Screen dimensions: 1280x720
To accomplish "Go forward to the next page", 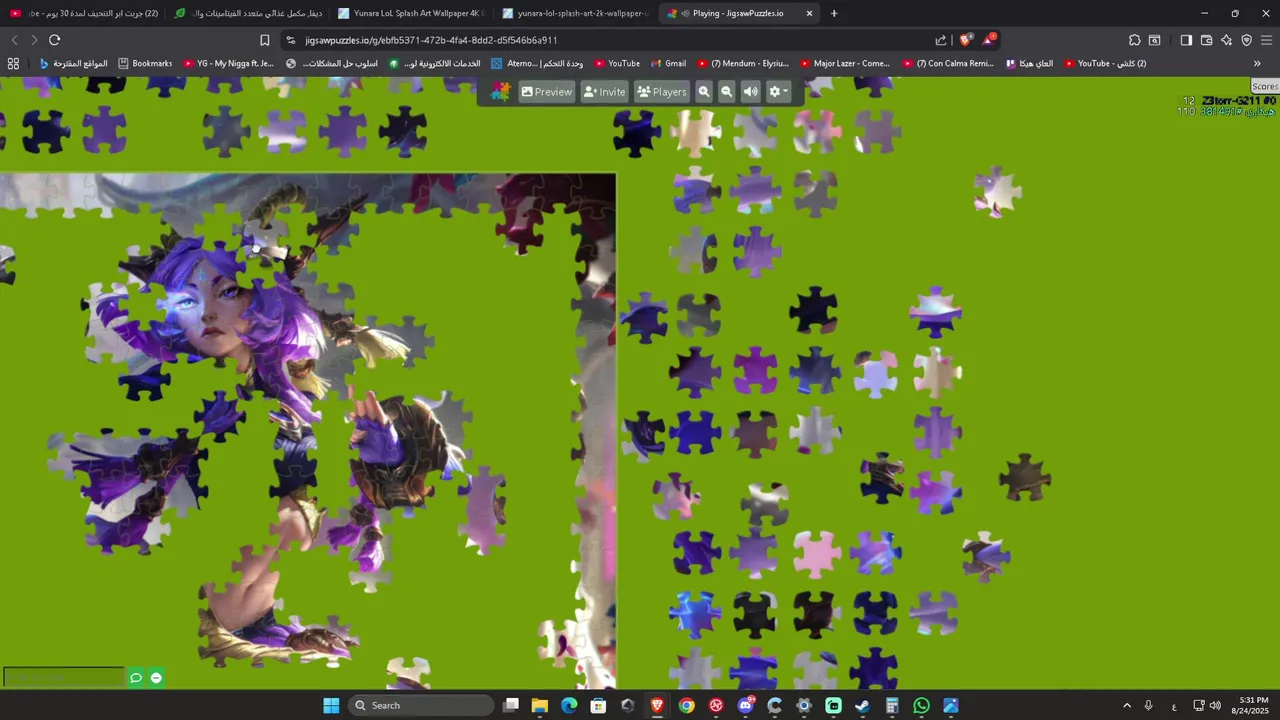I will (x=34, y=40).
